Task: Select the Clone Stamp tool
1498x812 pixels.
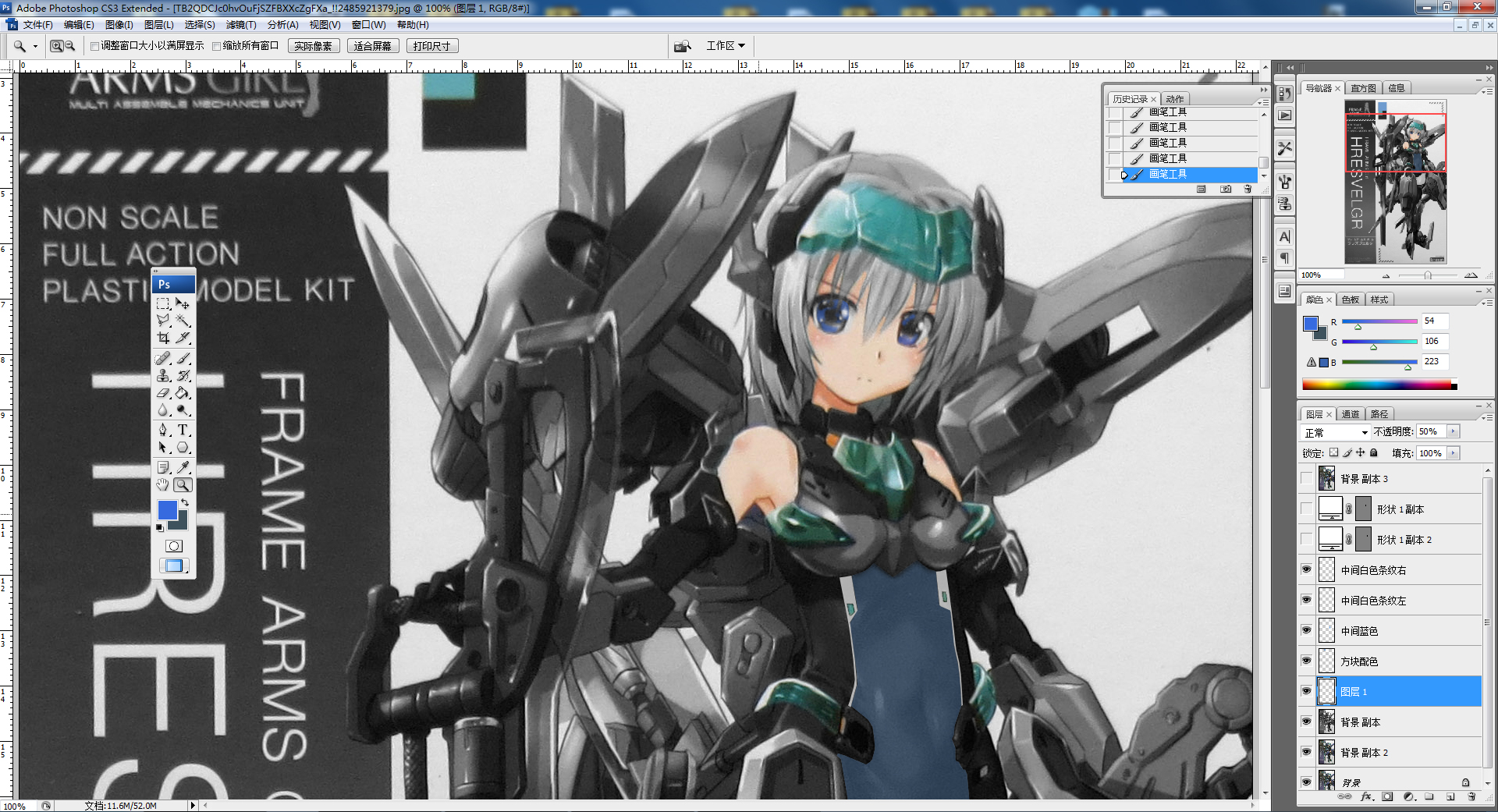Action: (x=163, y=376)
